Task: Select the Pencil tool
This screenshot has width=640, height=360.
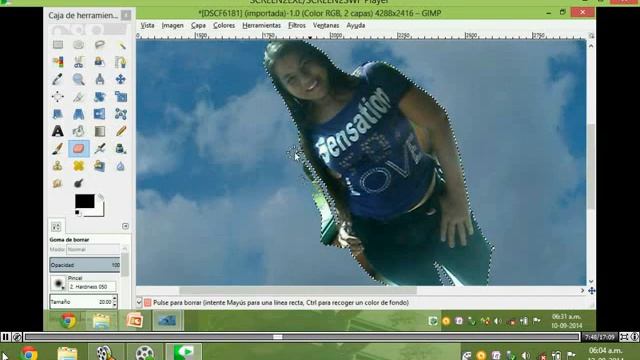Action: pos(121,131)
